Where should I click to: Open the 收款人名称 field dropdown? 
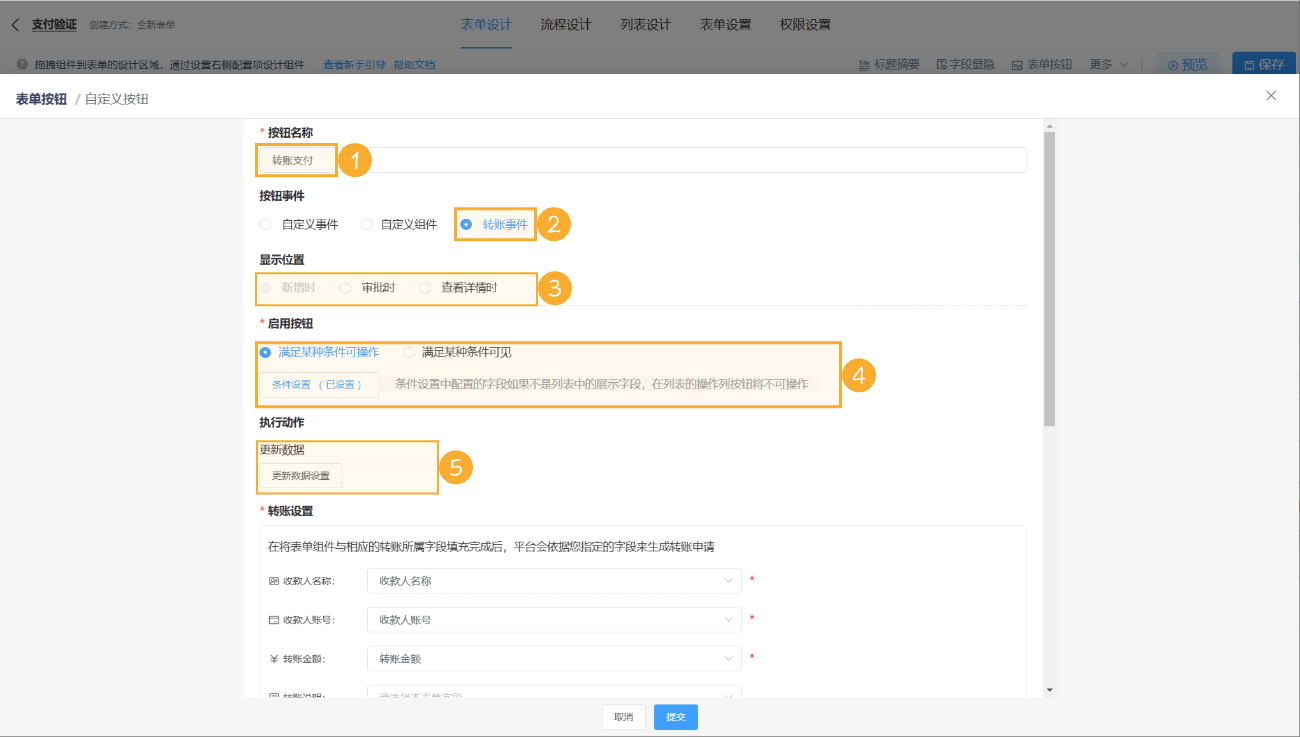[554, 580]
